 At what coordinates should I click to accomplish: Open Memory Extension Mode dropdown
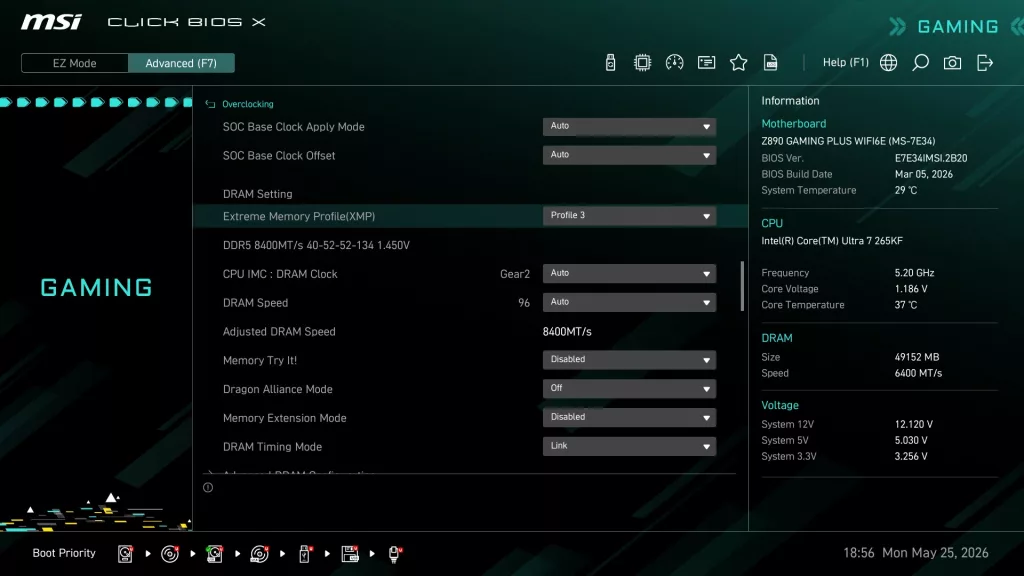[629, 417]
